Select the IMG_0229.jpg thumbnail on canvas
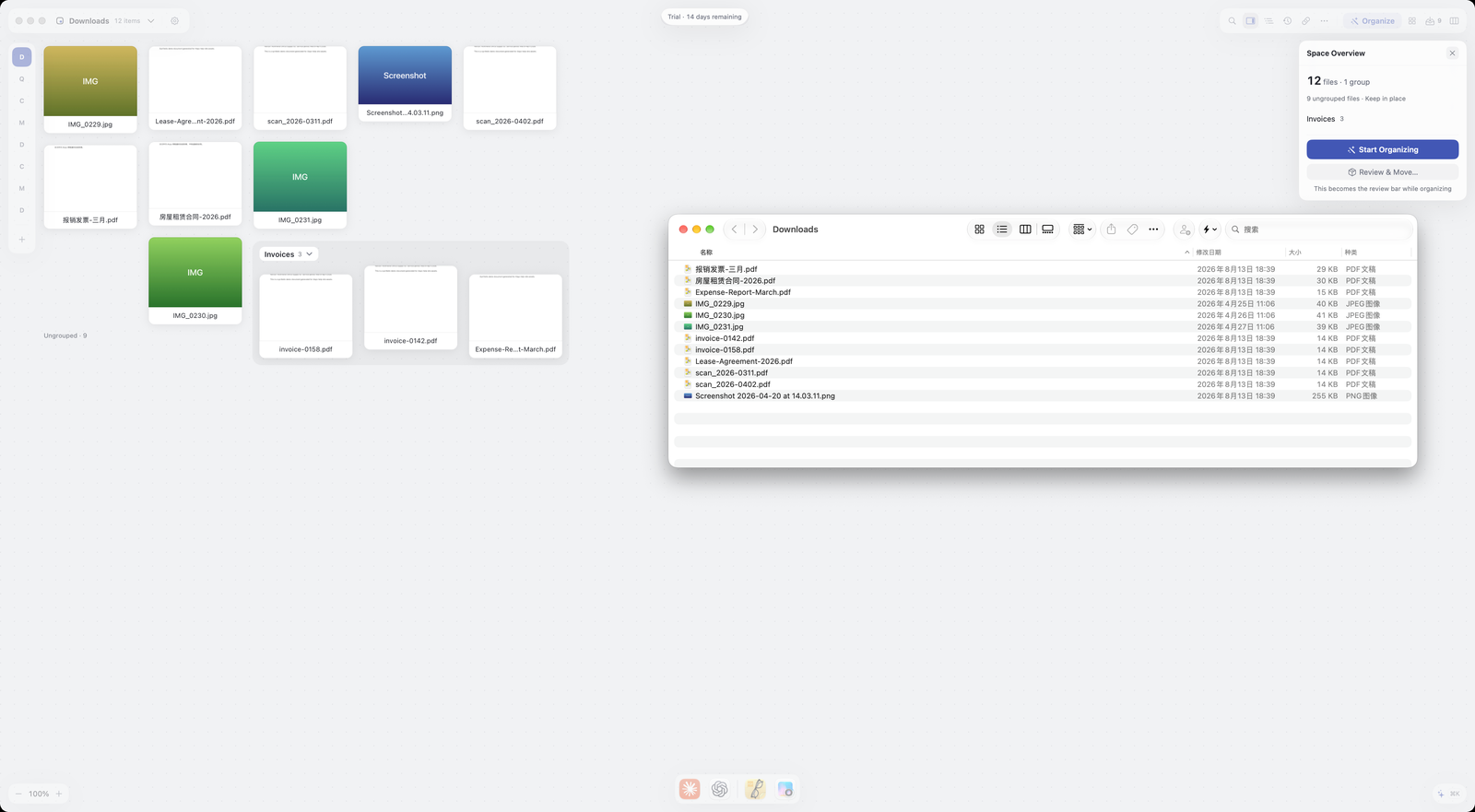Screen dimensions: 1475x812 pos(90,88)
